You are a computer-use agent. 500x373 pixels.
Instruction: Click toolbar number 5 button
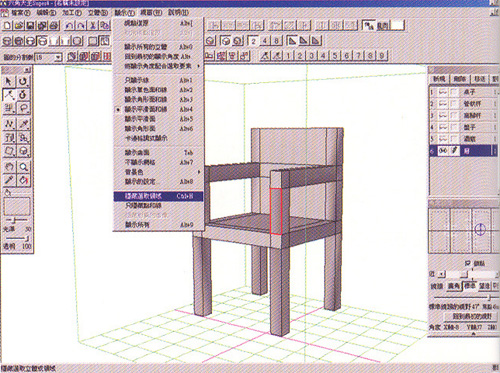pos(335,55)
